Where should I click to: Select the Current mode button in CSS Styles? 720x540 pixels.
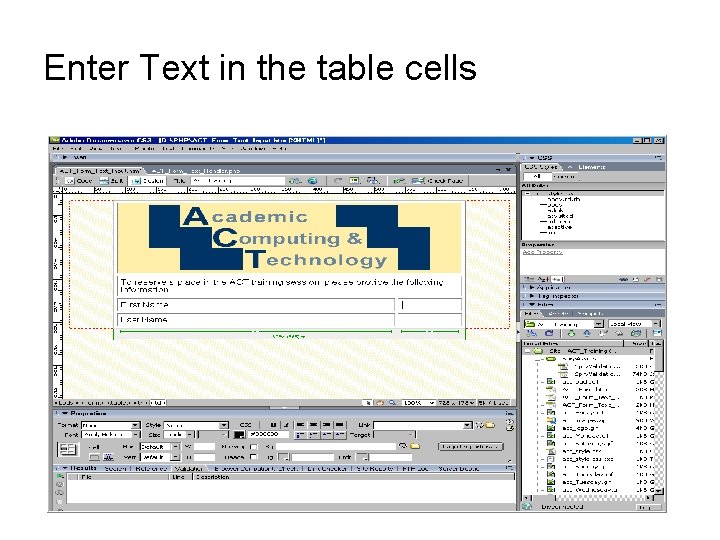coord(564,177)
